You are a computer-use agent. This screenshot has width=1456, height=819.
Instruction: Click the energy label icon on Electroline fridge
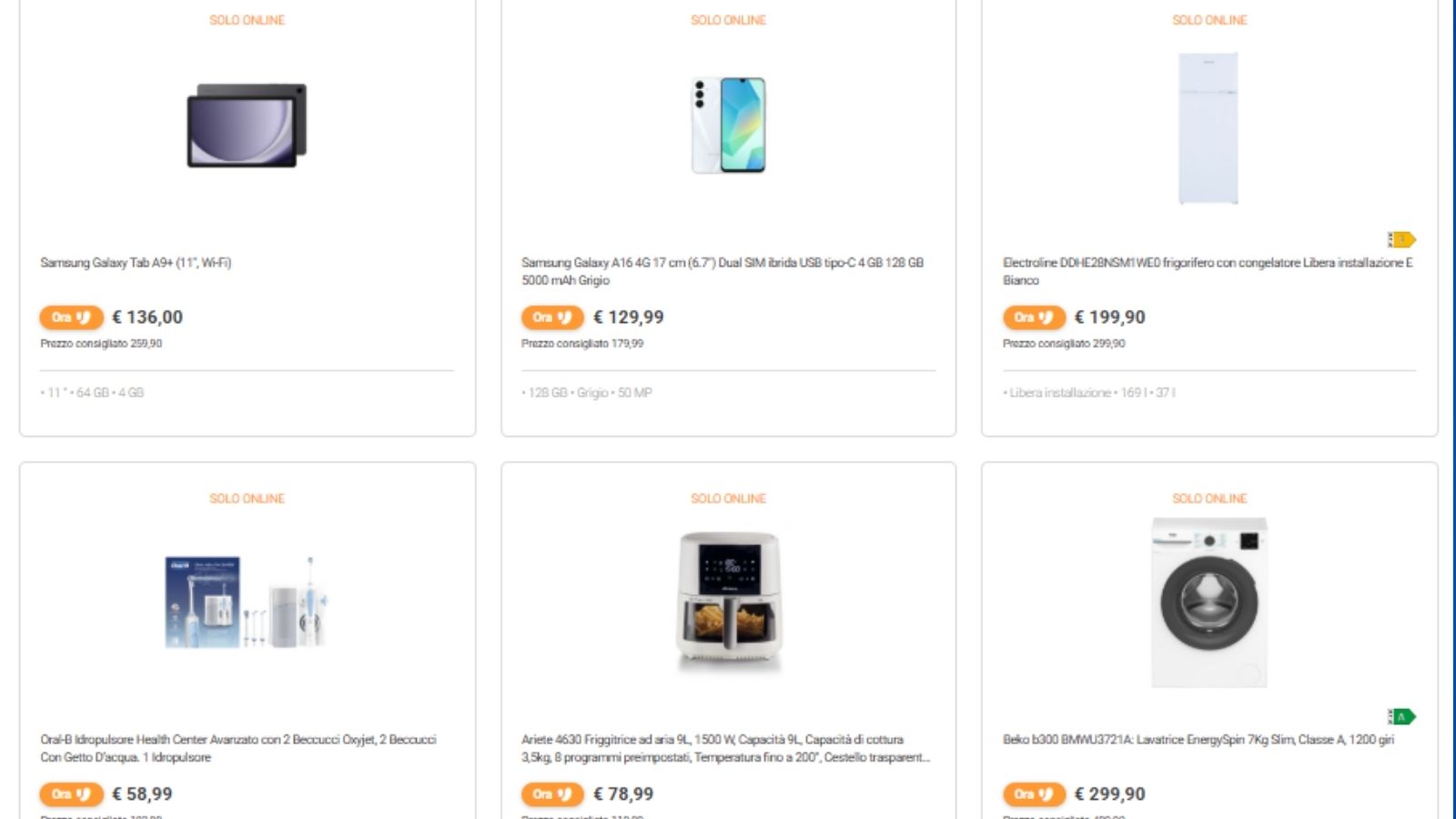point(1401,239)
